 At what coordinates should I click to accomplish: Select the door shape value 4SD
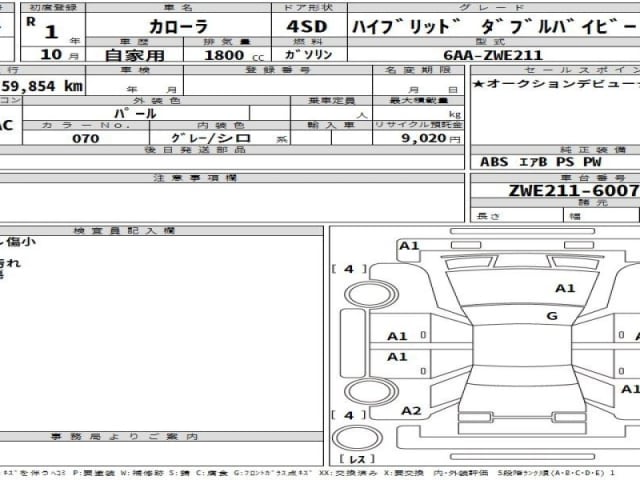307,27
